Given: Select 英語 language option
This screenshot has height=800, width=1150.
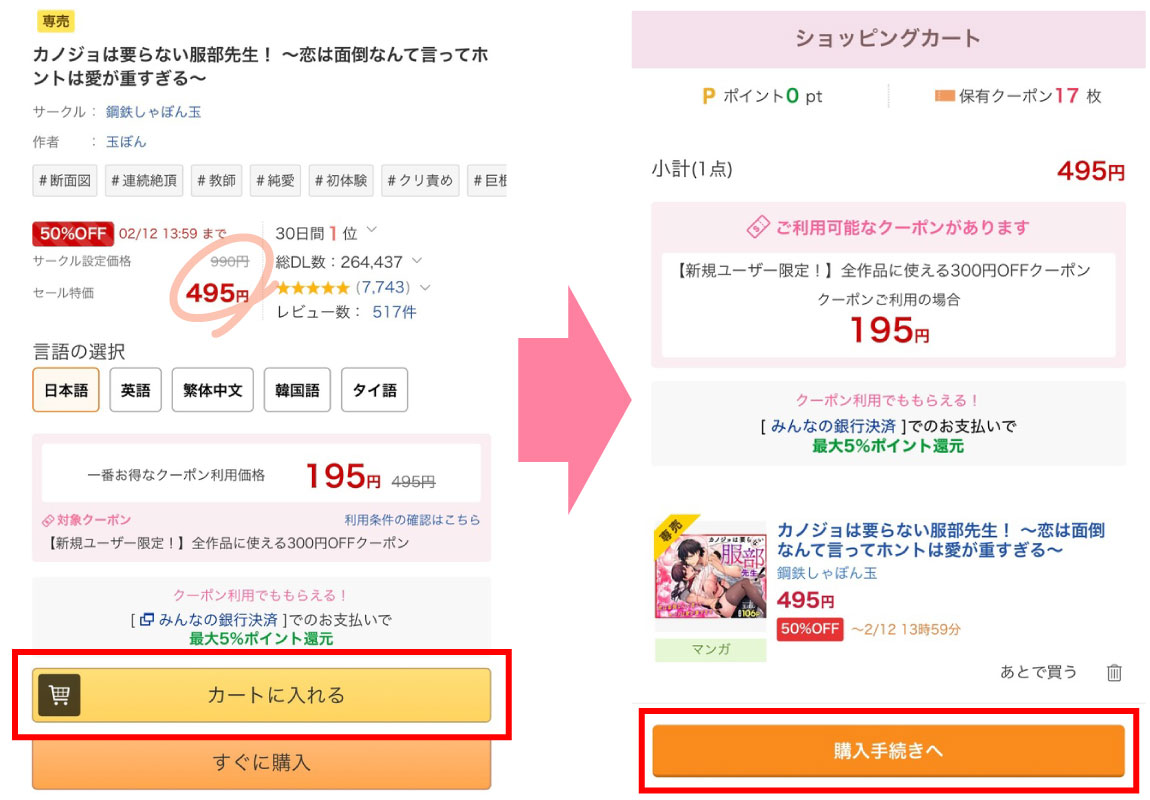Looking at the screenshot, I should [135, 390].
